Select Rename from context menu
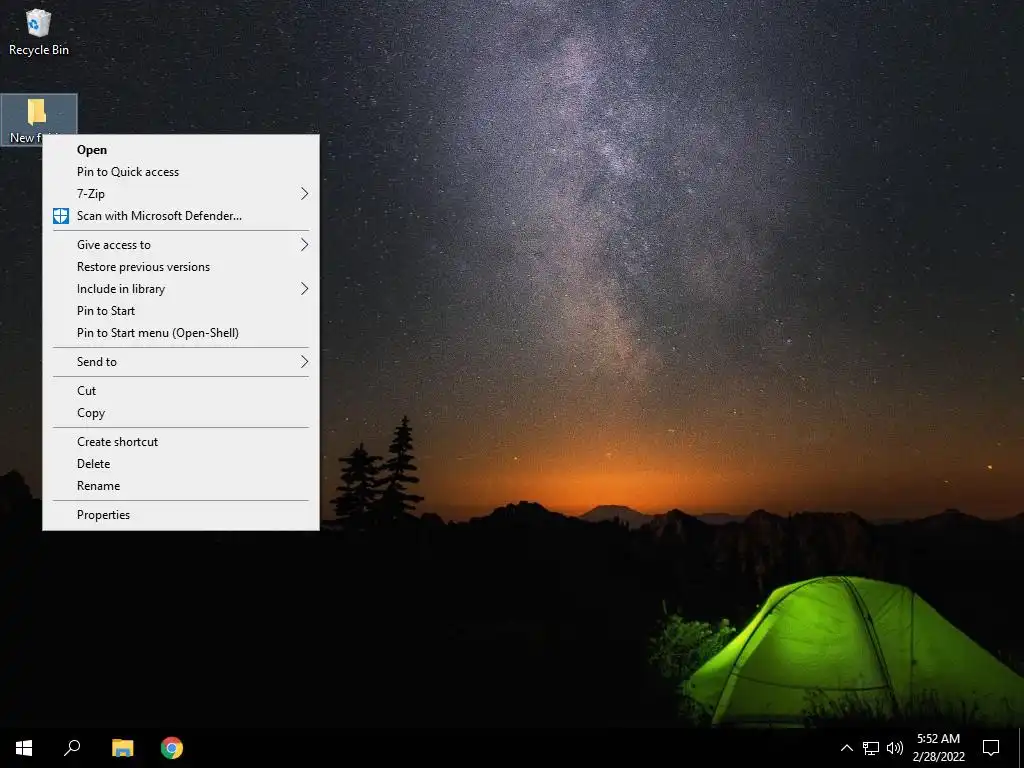1024x768 pixels. [x=181, y=487]
